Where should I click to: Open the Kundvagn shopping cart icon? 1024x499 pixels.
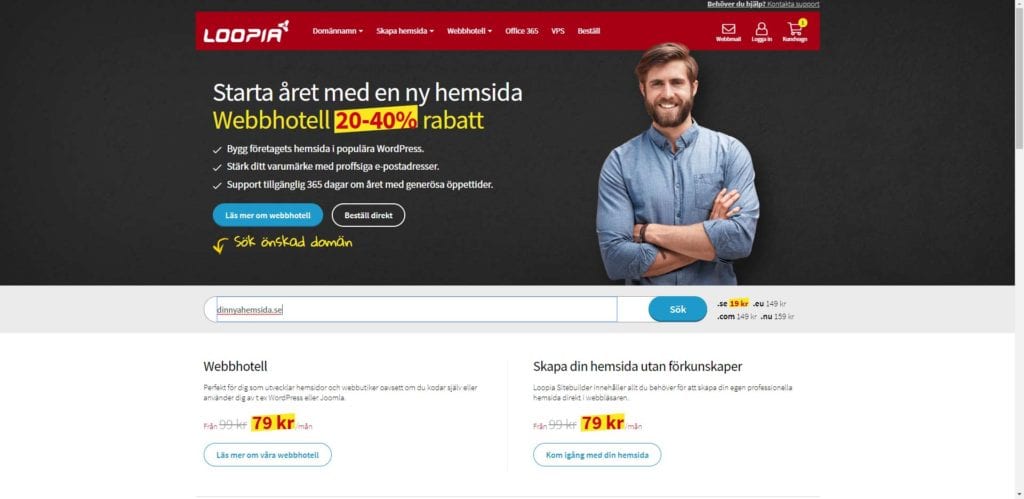click(795, 29)
